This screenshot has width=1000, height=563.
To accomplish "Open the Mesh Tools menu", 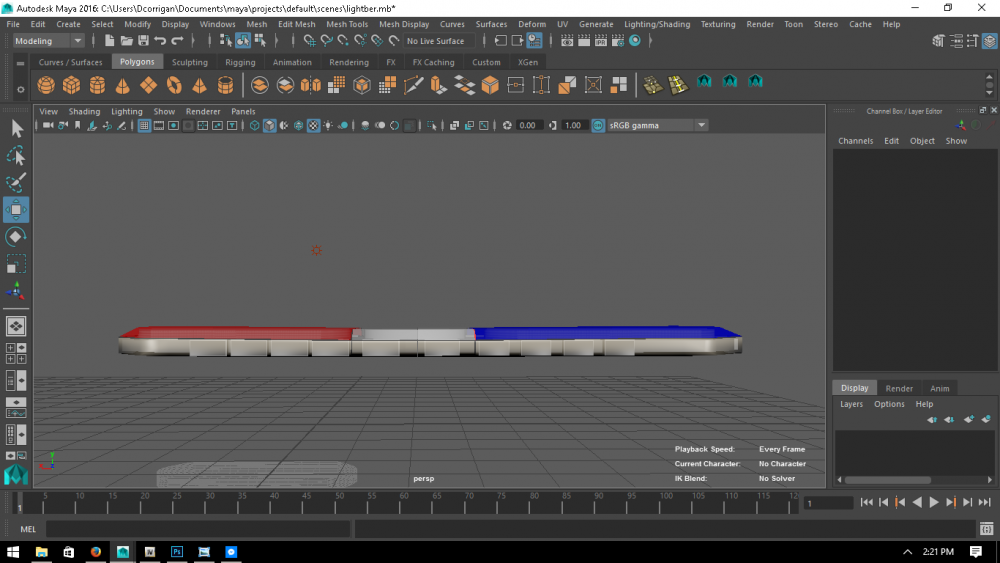I will tap(347, 24).
